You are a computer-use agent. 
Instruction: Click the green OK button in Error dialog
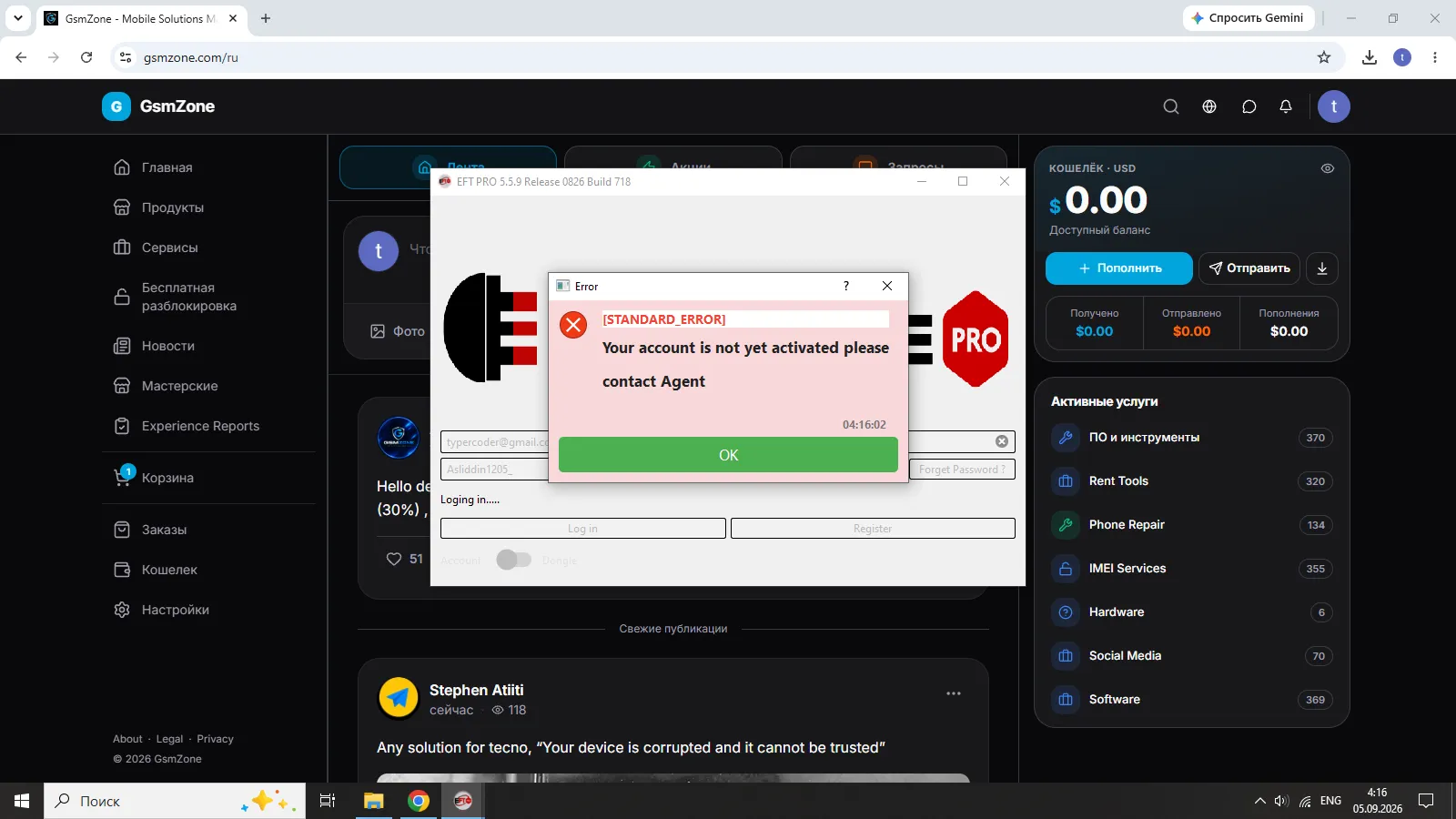(x=728, y=455)
